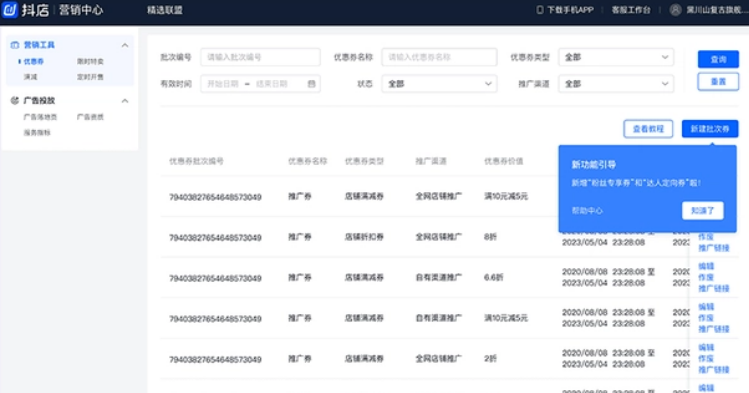Click the 优惠券批次编号 column header
Viewport: 749px width, 393px height.
tap(196, 161)
